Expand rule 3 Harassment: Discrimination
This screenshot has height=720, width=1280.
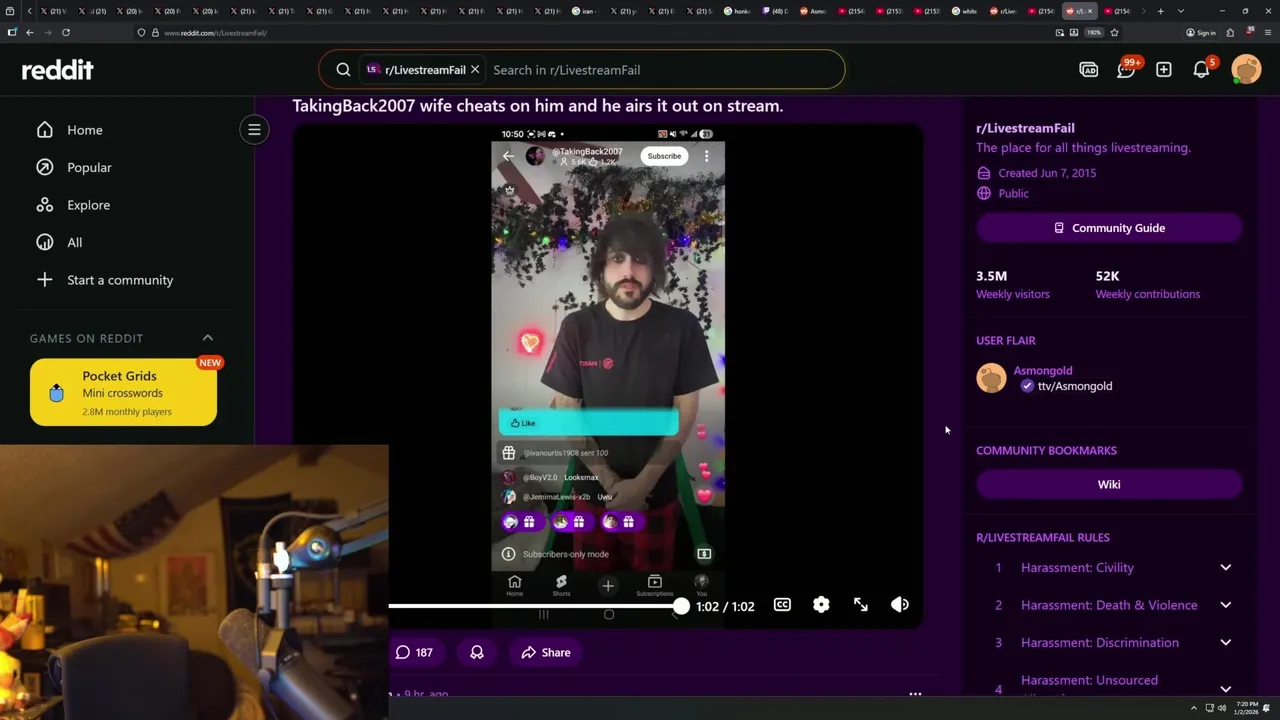pos(1109,643)
